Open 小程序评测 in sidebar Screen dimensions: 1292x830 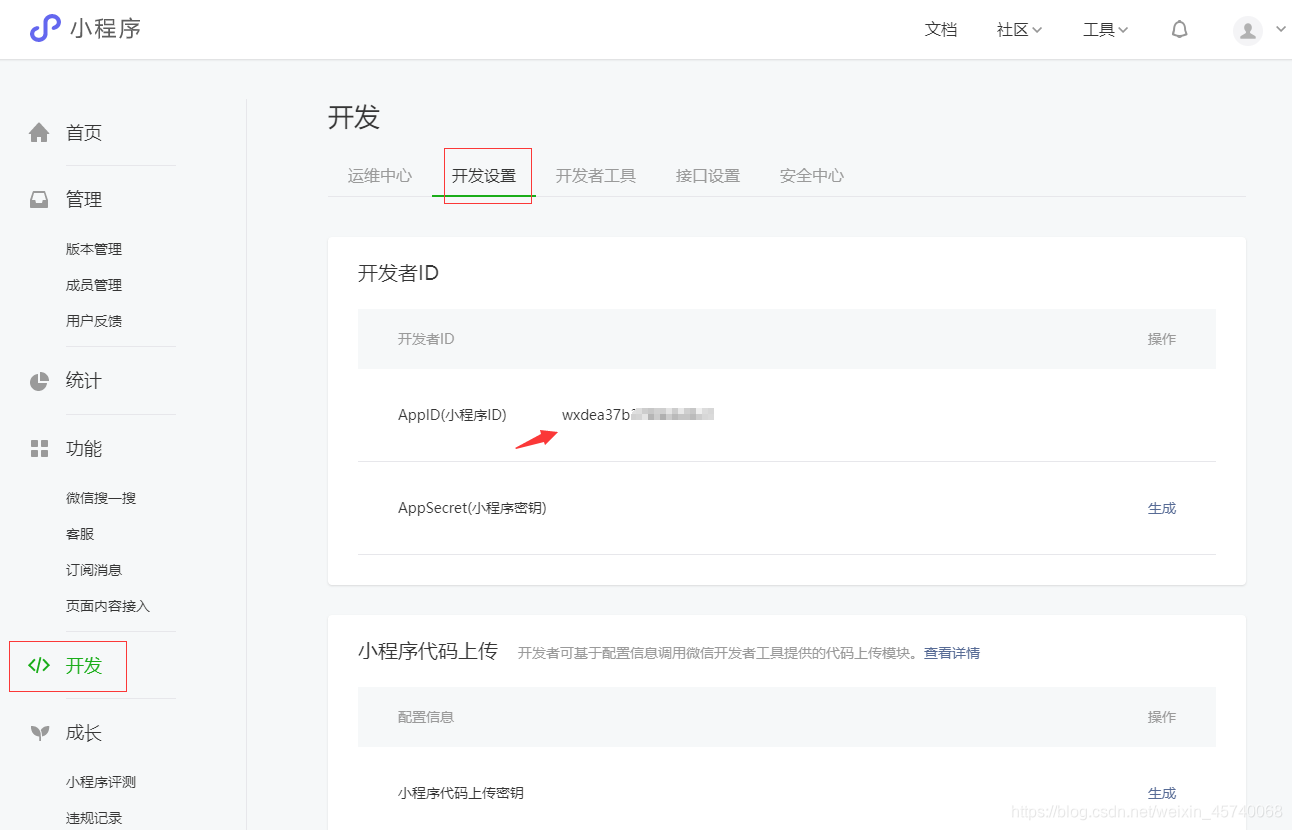pyautogui.click(x=101, y=782)
